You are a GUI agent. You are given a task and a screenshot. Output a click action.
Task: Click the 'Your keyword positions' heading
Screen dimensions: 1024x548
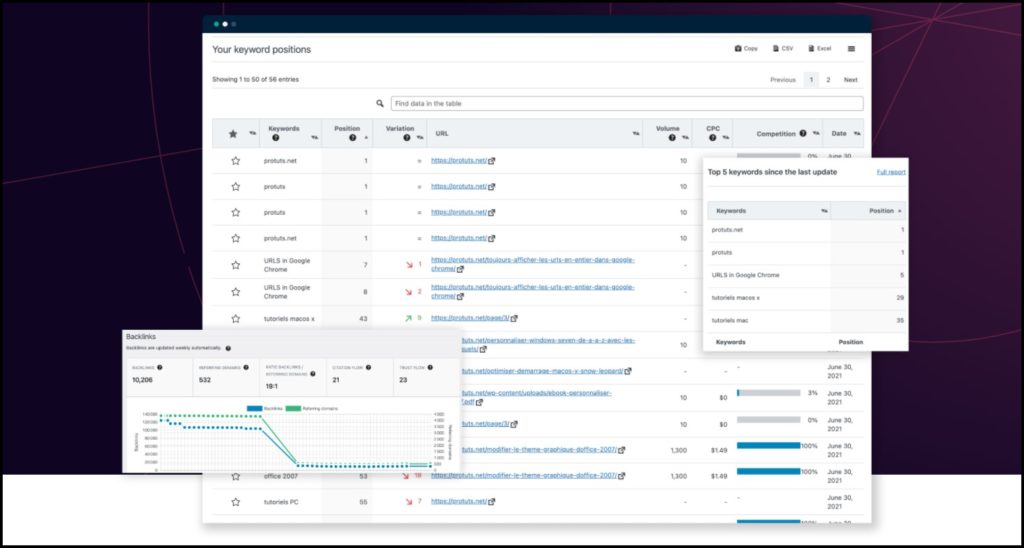click(261, 49)
